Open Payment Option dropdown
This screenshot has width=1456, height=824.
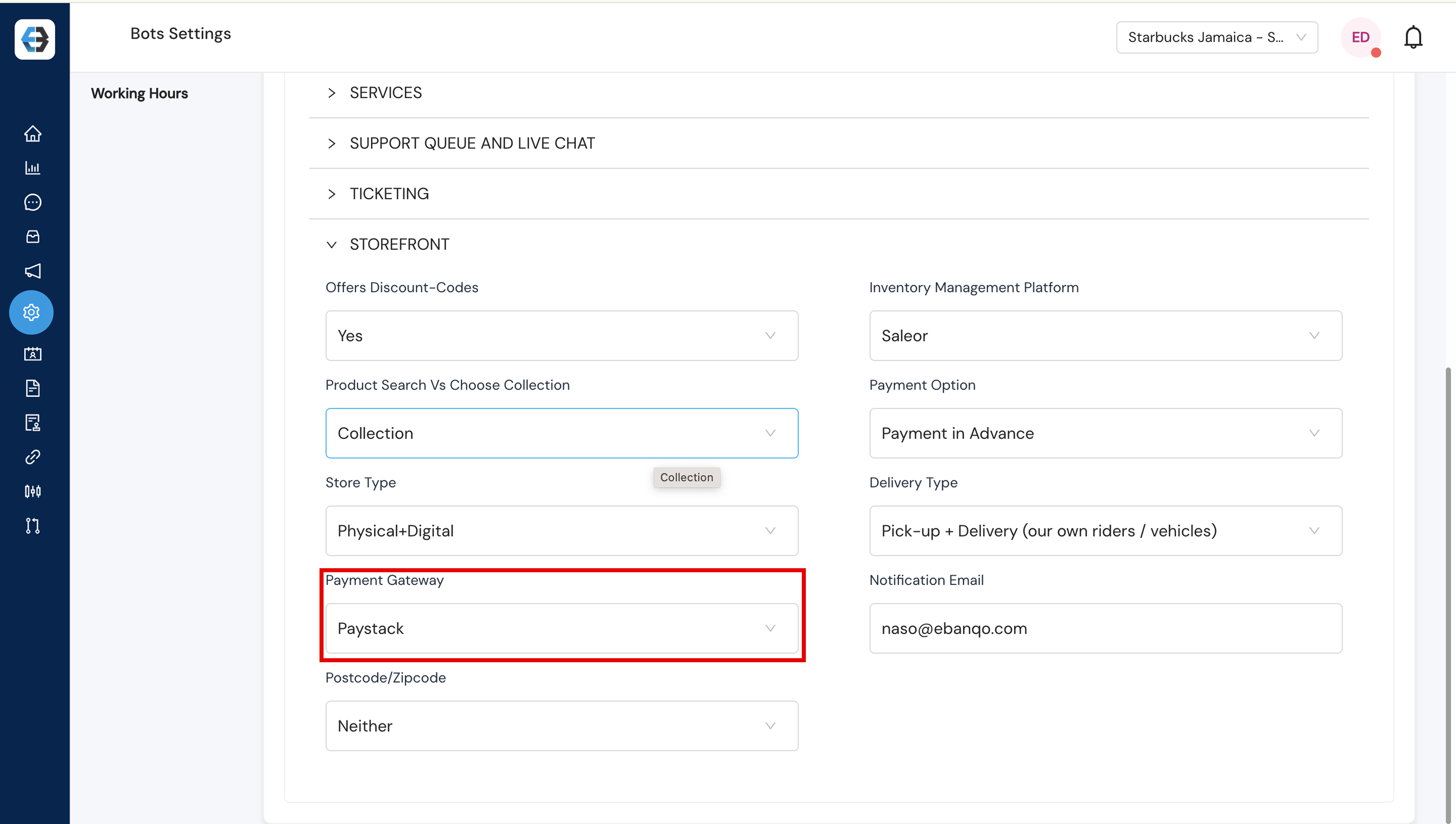pos(1105,433)
